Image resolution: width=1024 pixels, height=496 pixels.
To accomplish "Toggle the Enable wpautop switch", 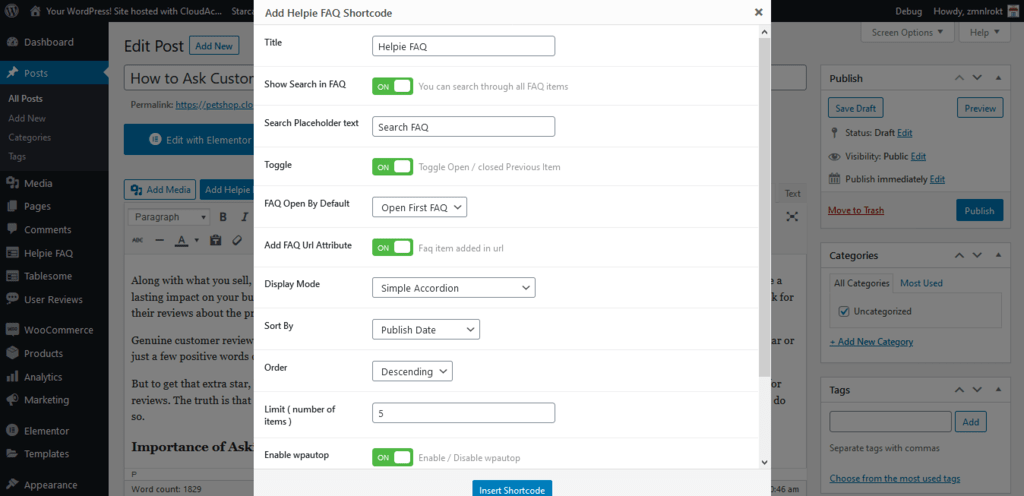I will pos(392,457).
